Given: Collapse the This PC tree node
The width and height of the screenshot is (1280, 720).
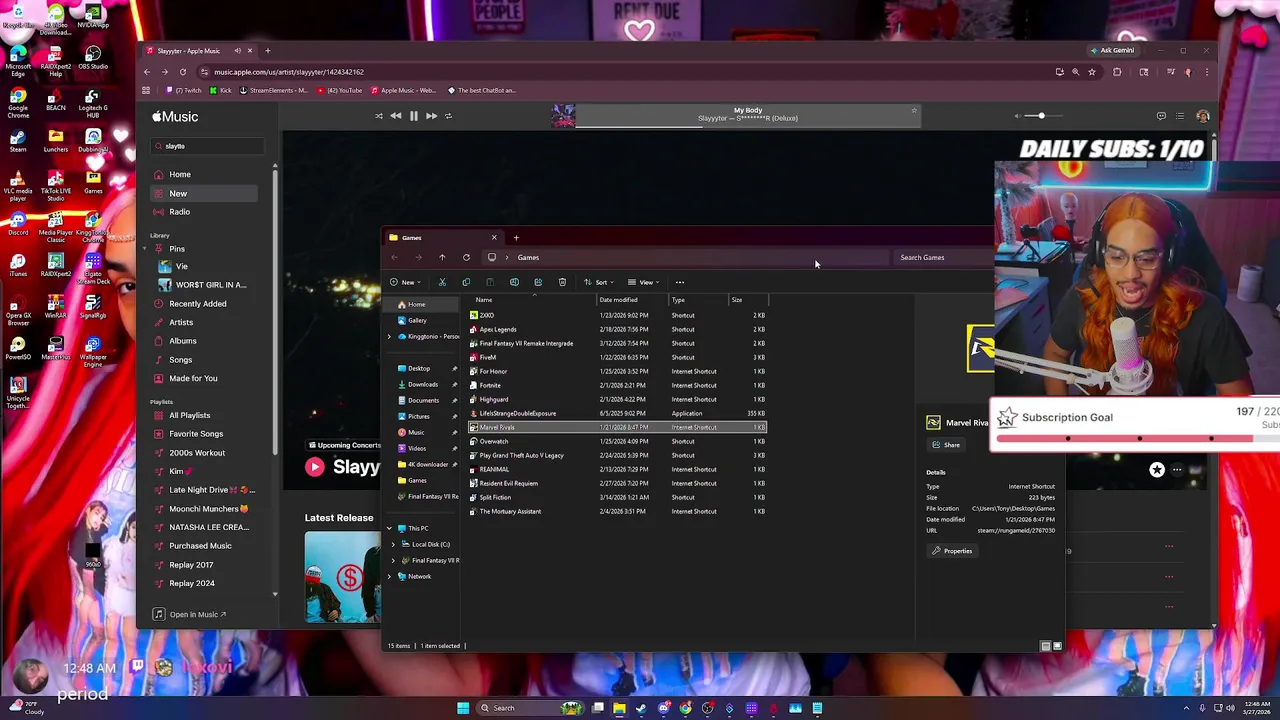Looking at the screenshot, I should (389, 528).
